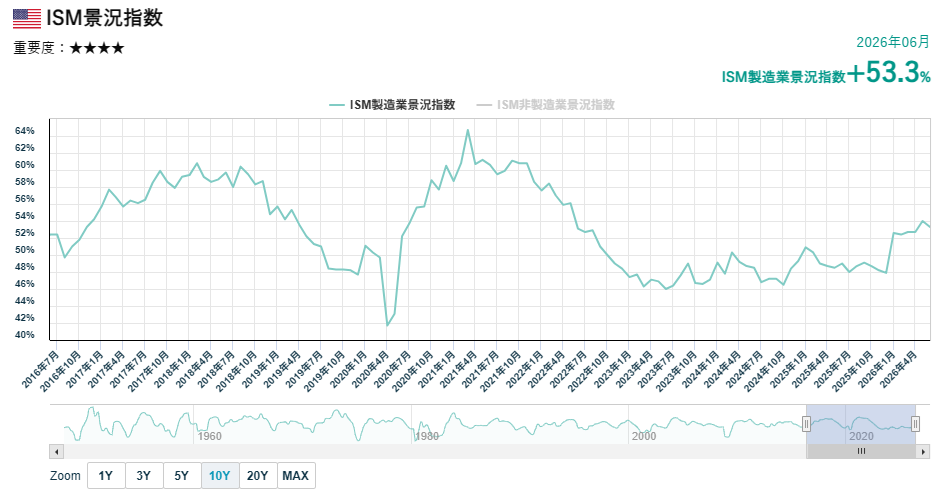
Task: Select the 20Y zoom range
Action: (258, 476)
